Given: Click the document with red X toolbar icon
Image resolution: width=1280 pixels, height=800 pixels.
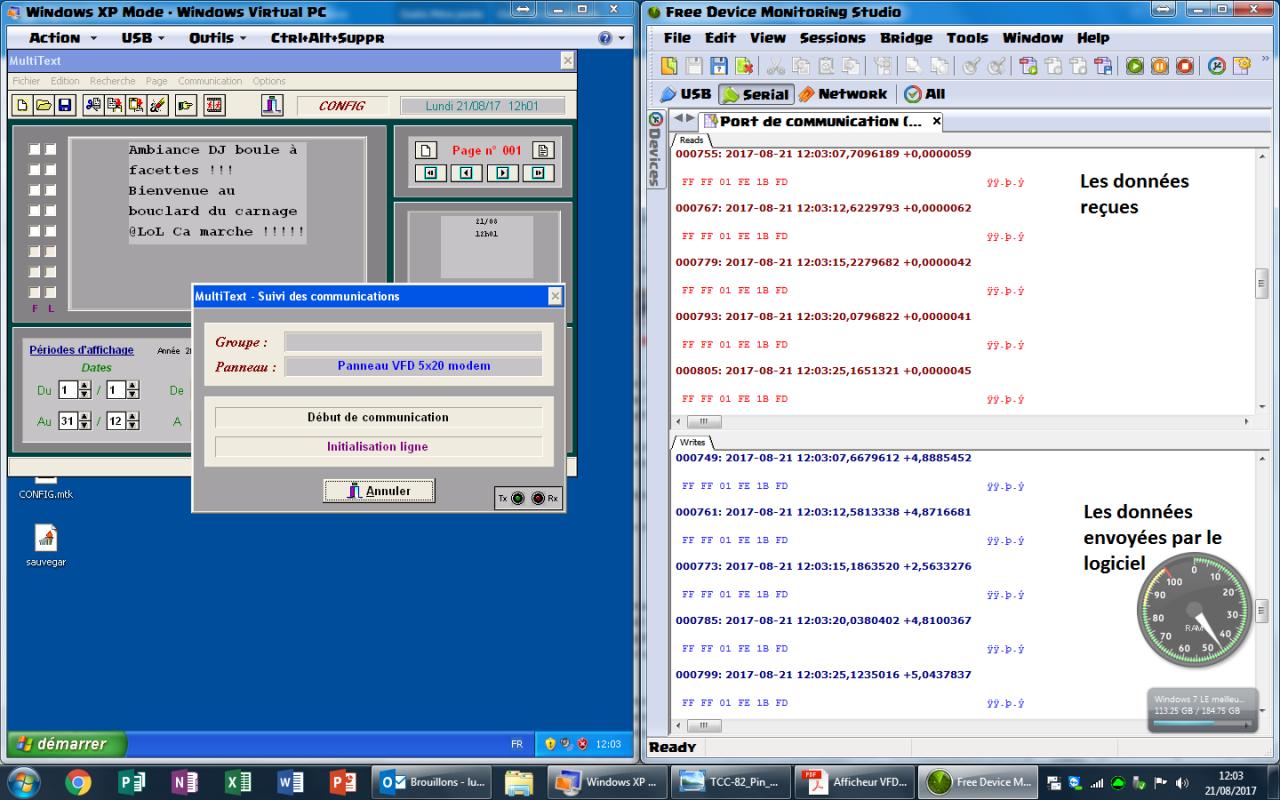Looking at the screenshot, I should 744,66.
